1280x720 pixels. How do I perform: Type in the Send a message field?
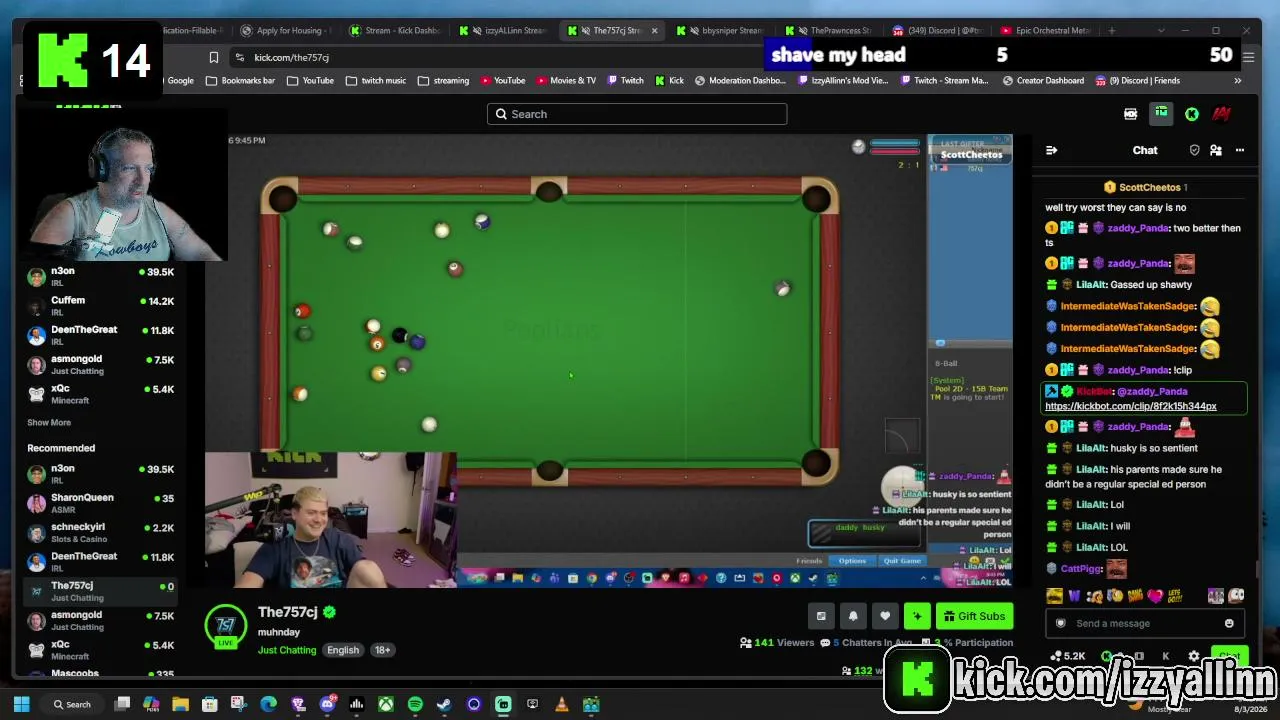1145,623
